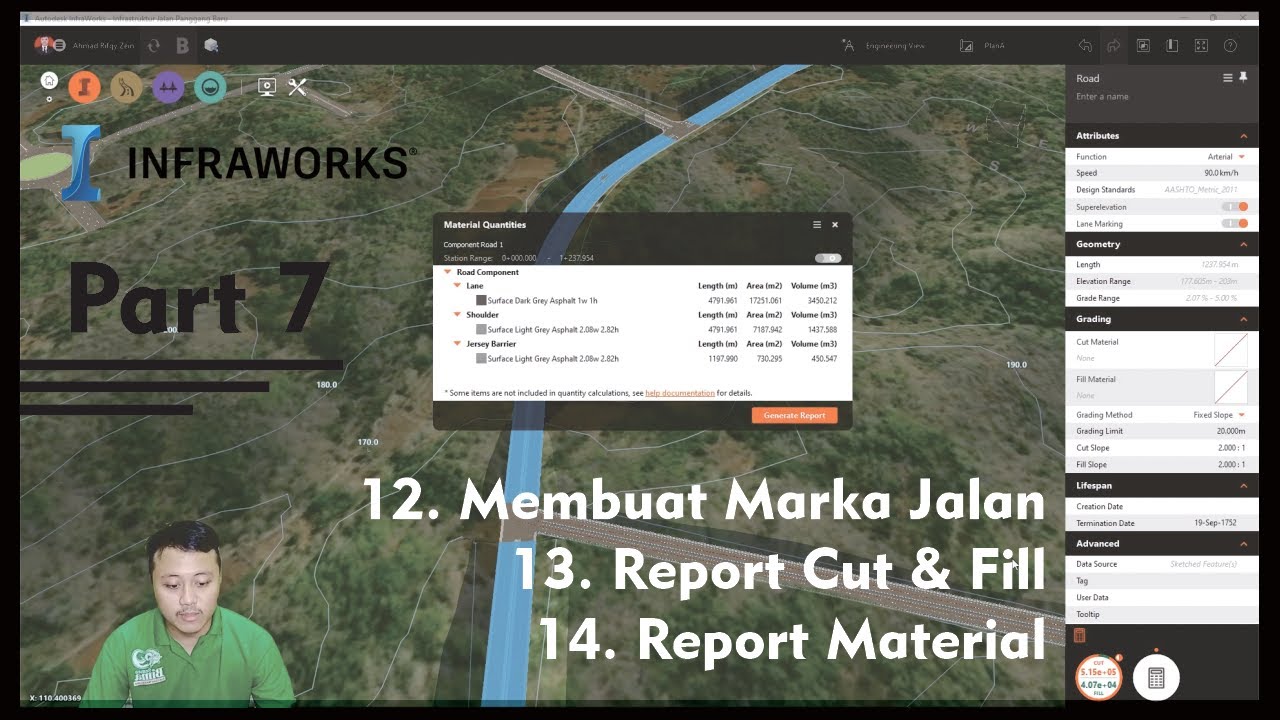This screenshot has width=1280, height=720.
Task: Toggle the Station Range switch
Action: [x=828, y=258]
